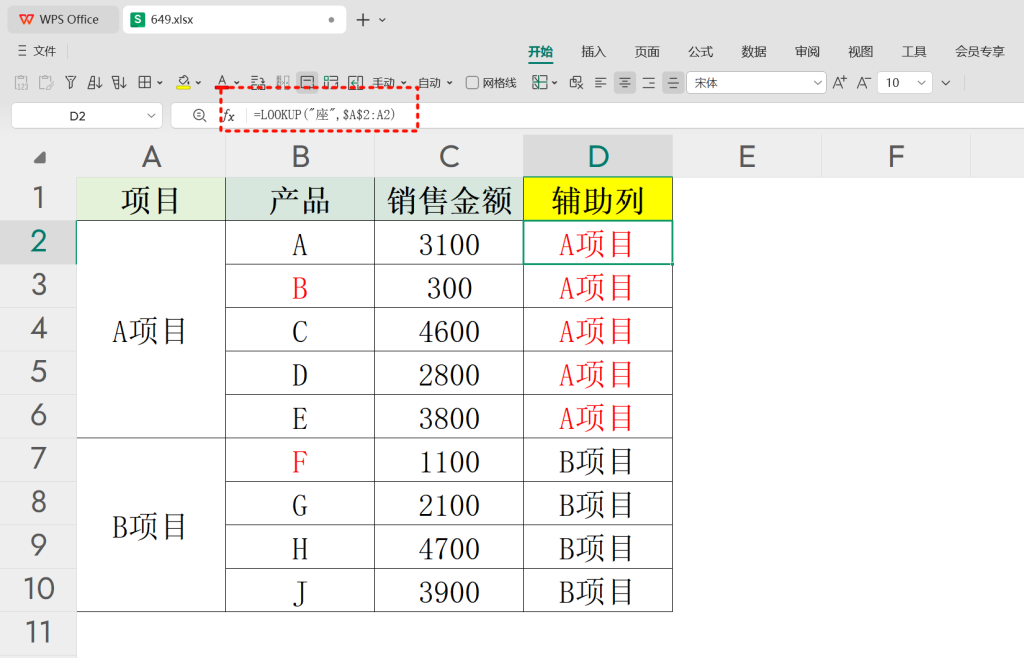The height and width of the screenshot is (658, 1024).
Task: Decrease font size with A- icon
Action: [x=863, y=83]
